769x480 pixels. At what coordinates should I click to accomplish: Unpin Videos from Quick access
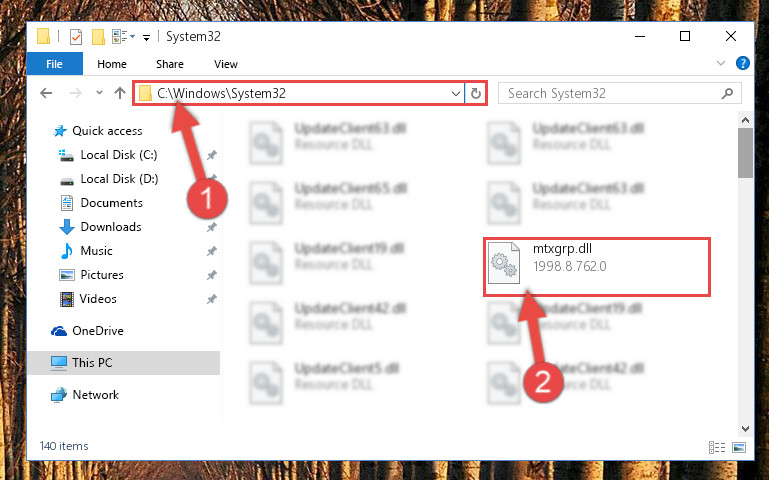[x=211, y=299]
